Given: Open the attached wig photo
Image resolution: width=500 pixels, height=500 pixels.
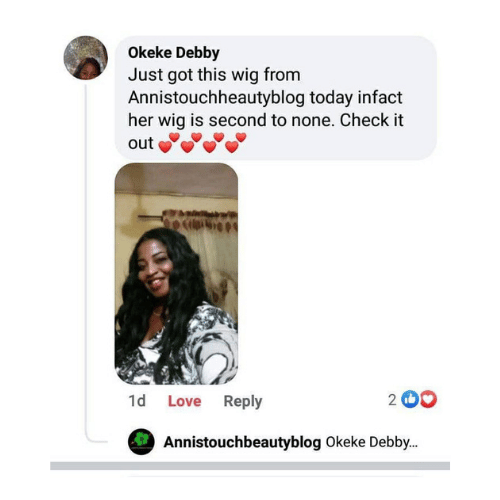Looking at the screenshot, I should click(176, 274).
